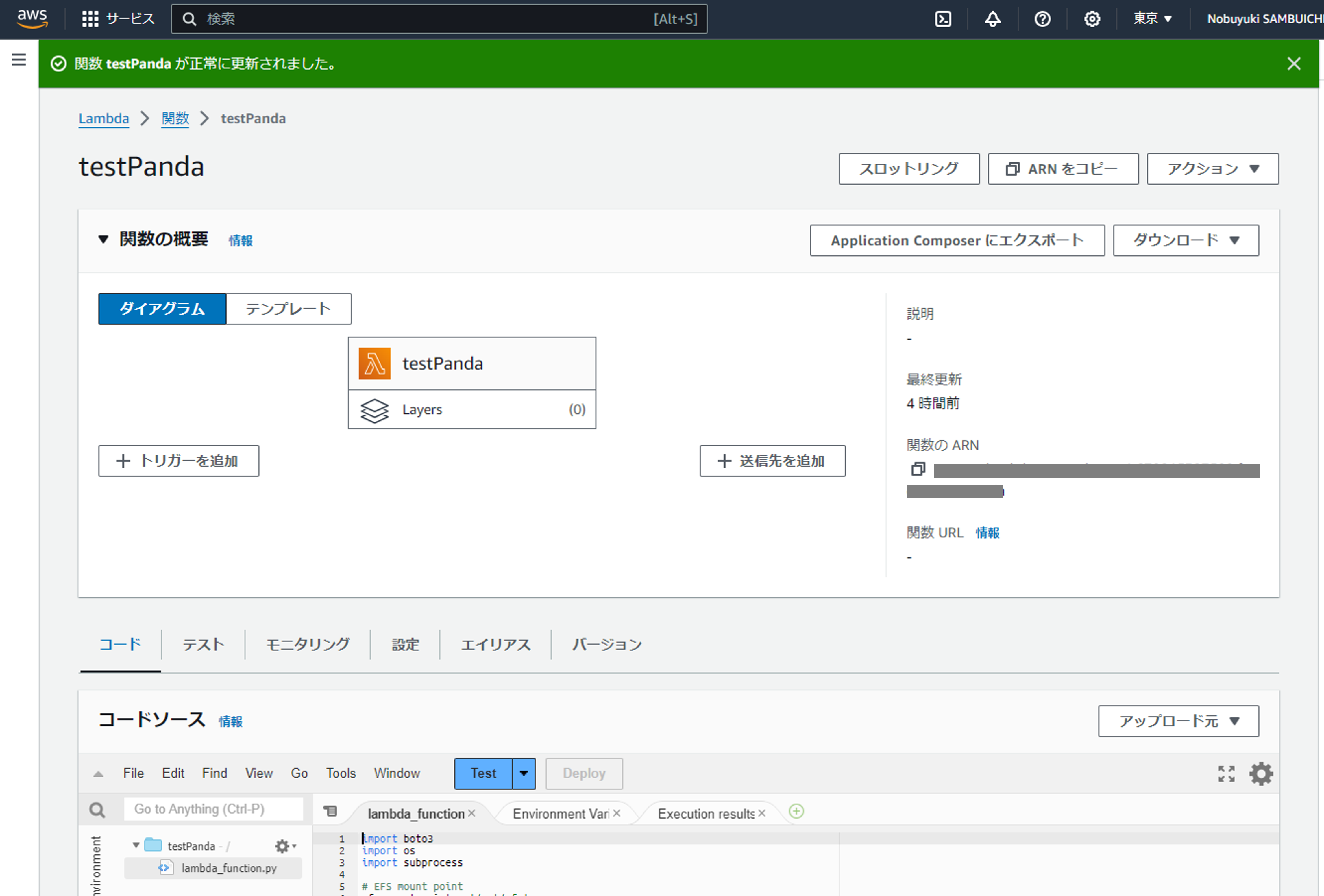1324x896 pixels.
Task: Collapse the testPanda folder
Action: coord(136,845)
